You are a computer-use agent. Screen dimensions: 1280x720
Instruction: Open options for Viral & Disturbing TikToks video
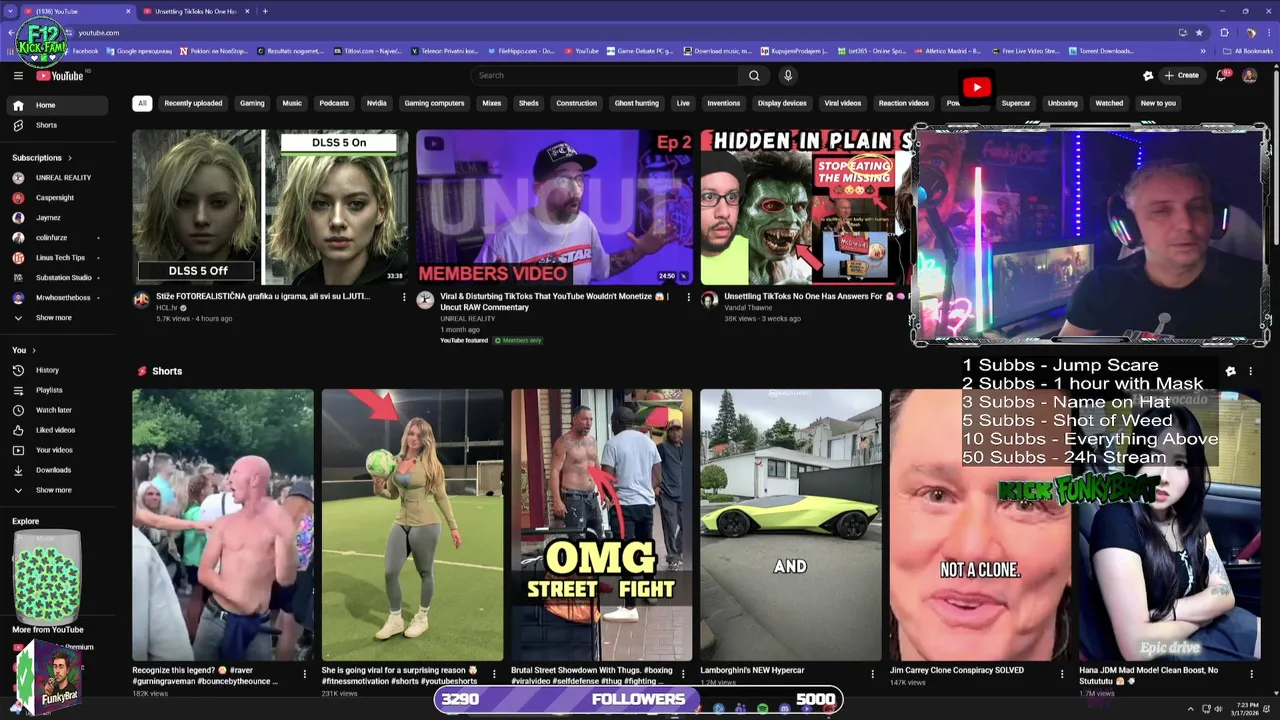(688, 297)
